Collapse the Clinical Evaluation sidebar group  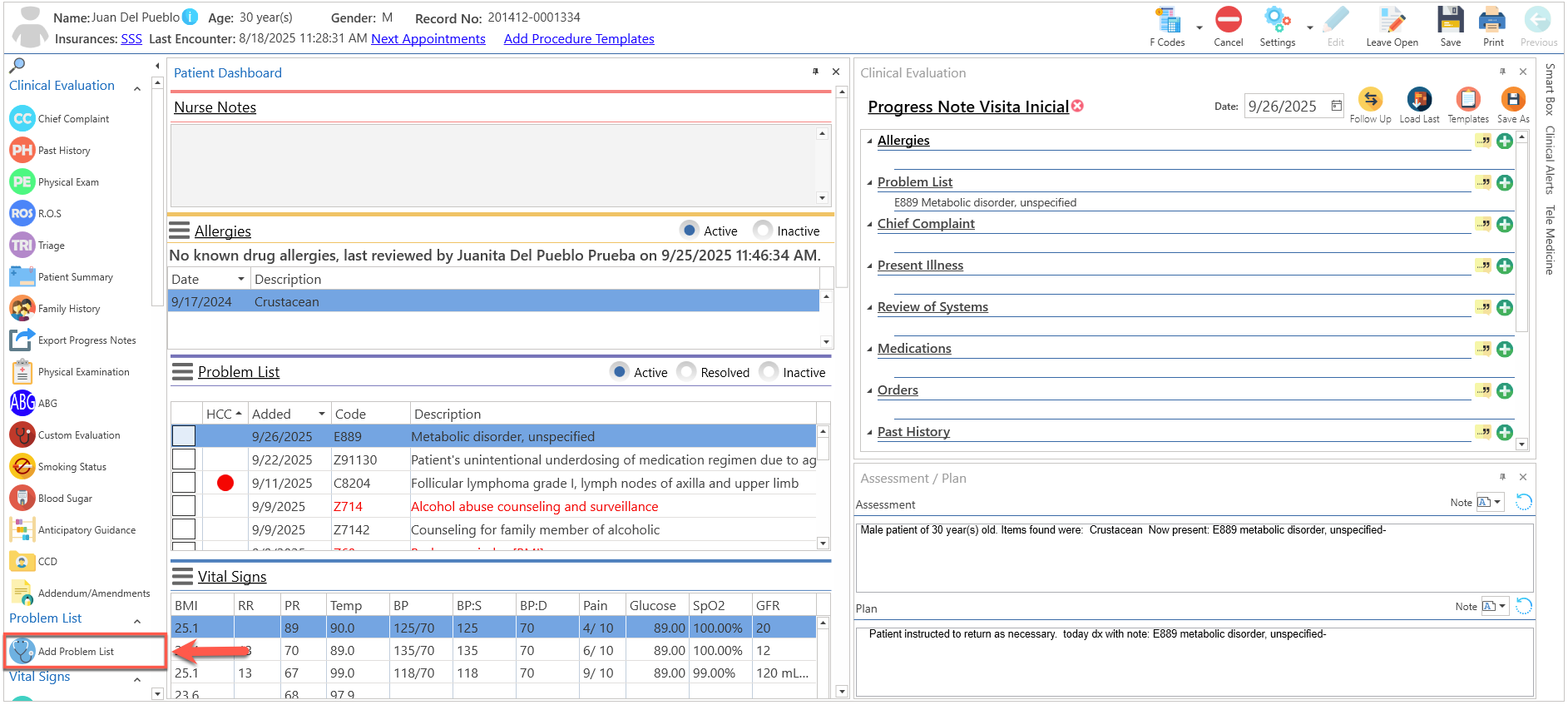[137, 88]
